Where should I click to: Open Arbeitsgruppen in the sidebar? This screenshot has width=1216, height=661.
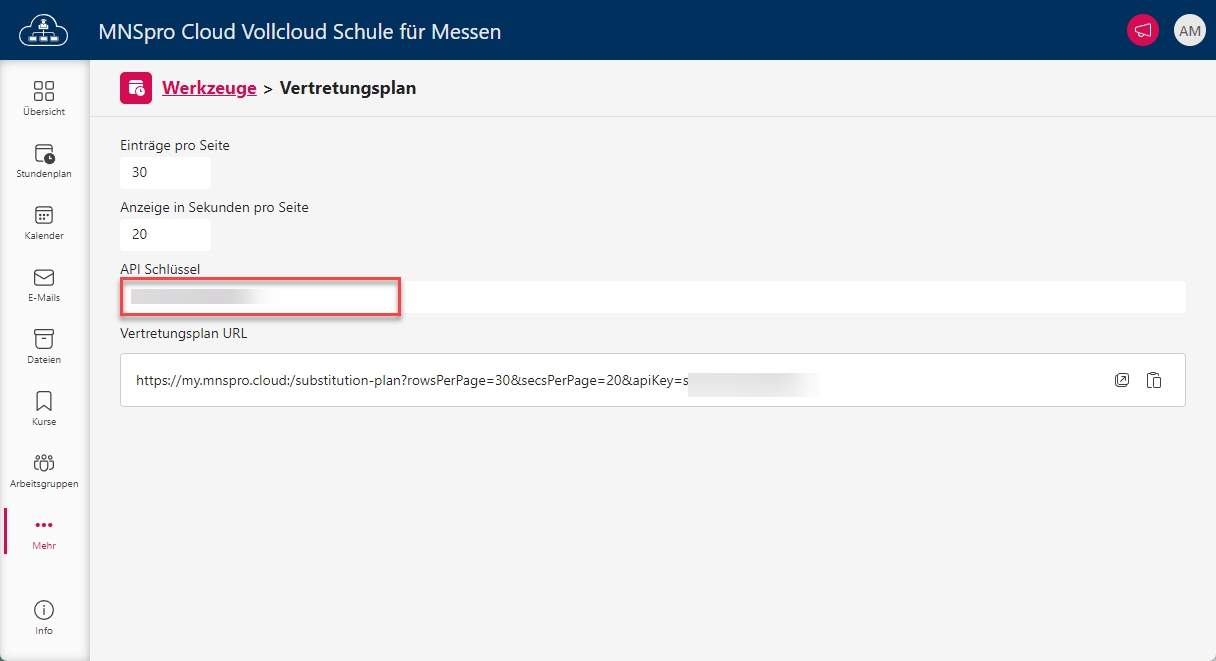click(x=44, y=470)
